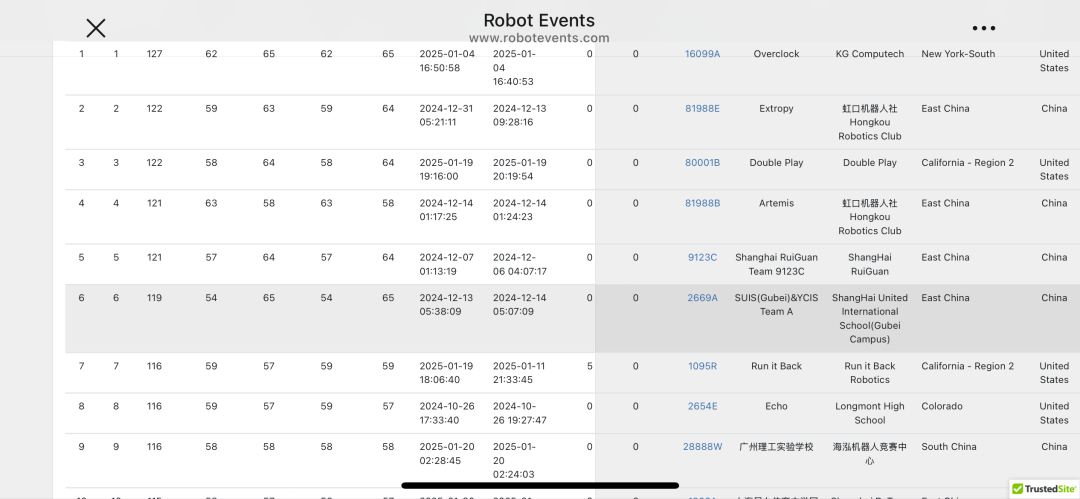
Task: Open team 2669A link
Action: point(702,298)
